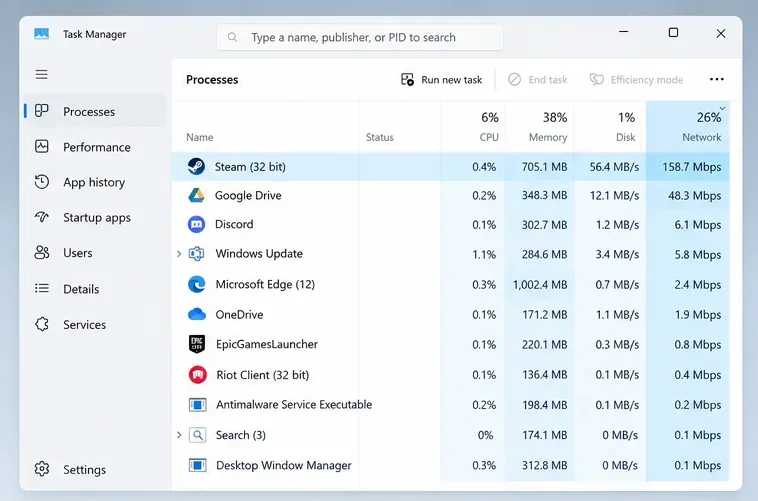
Task: Open the Details tab
Action: [x=81, y=289]
